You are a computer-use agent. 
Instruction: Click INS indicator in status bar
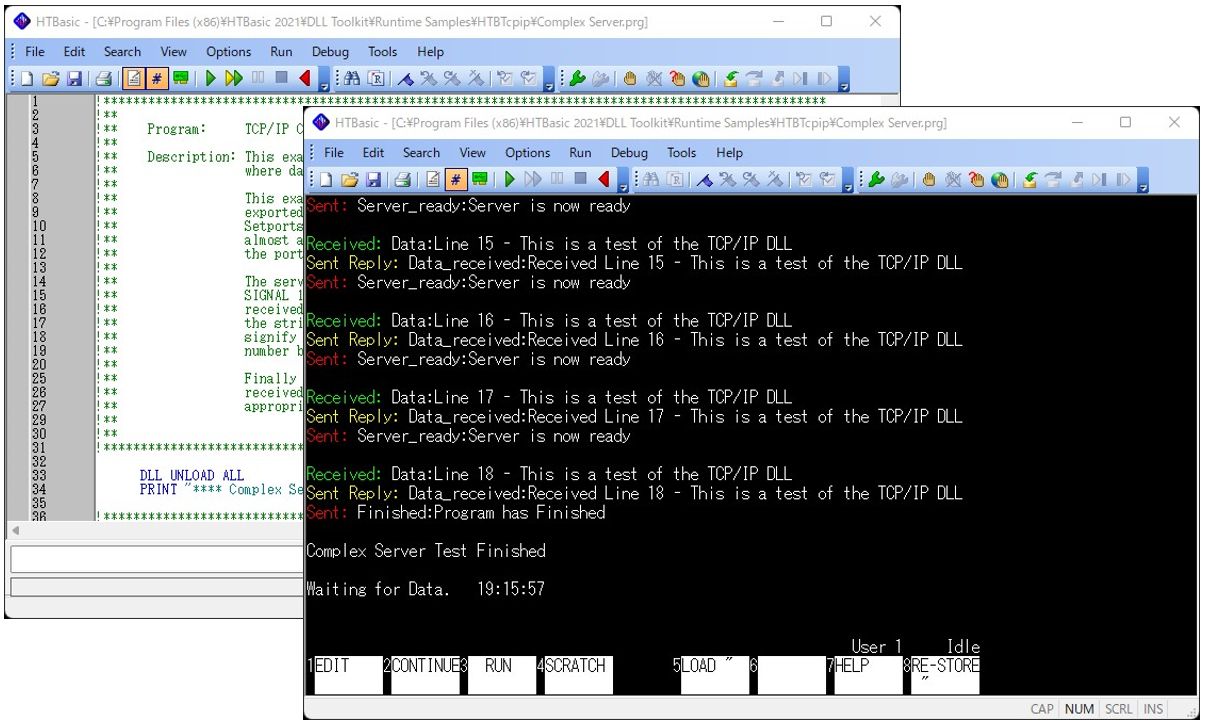(x=1153, y=709)
